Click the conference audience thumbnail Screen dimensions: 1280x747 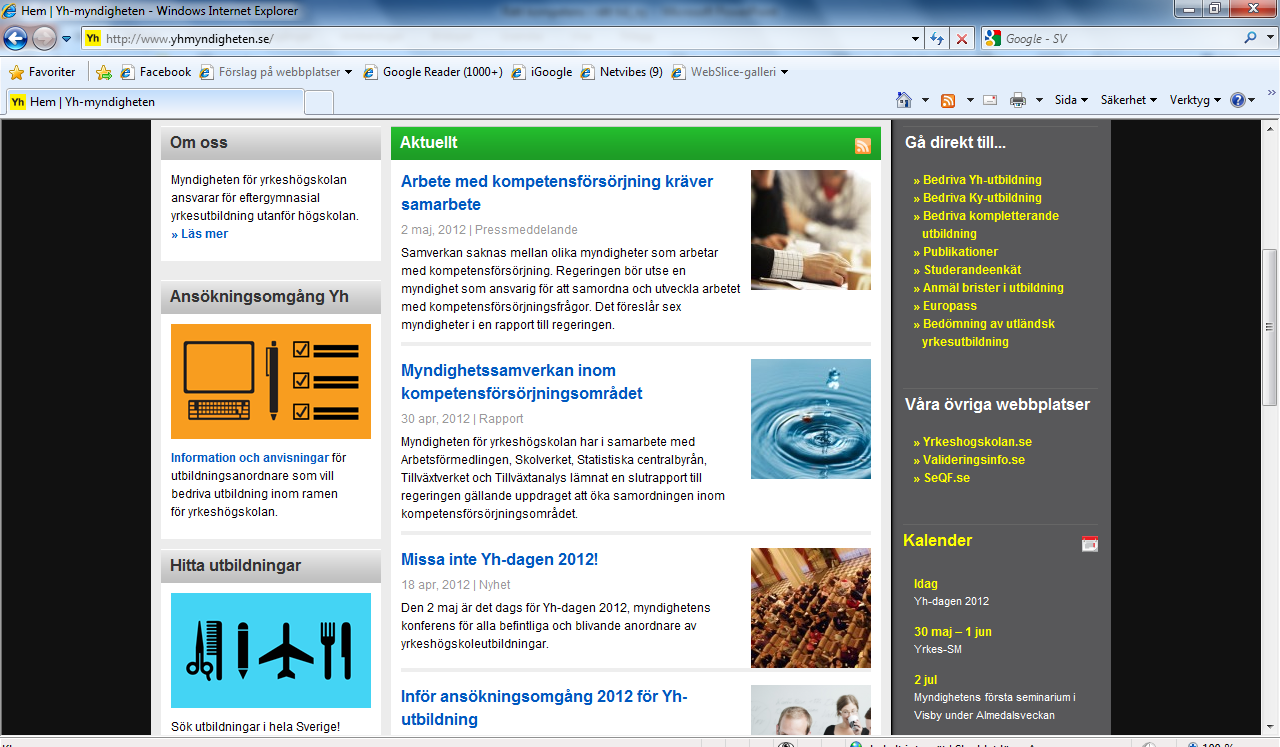811,608
